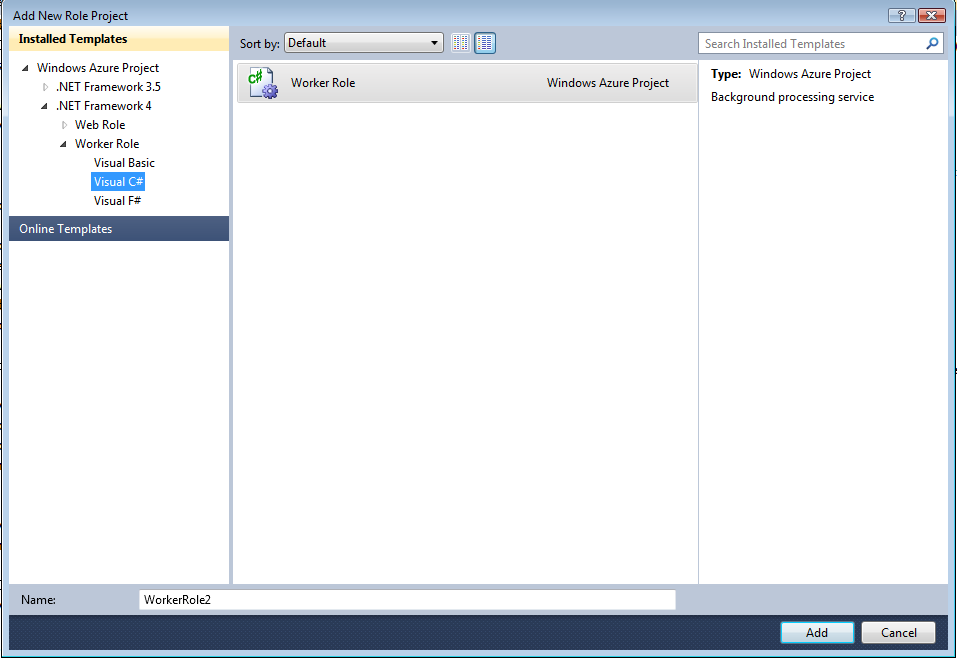957x658 pixels.
Task: Select Visual Basic under Worker Role
Action: [x=124, y=163]
